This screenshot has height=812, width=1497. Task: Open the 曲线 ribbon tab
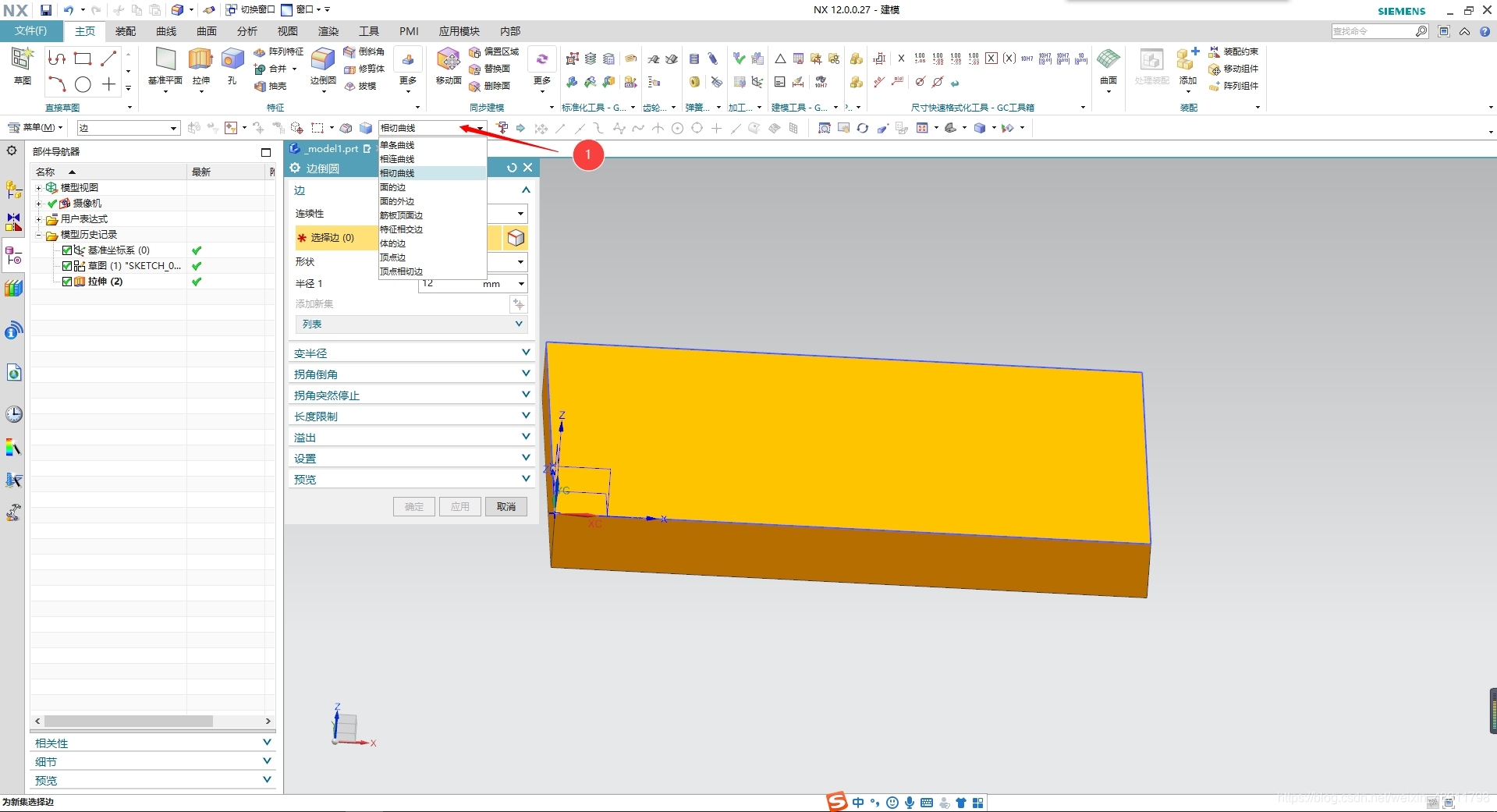pos(166,31)
